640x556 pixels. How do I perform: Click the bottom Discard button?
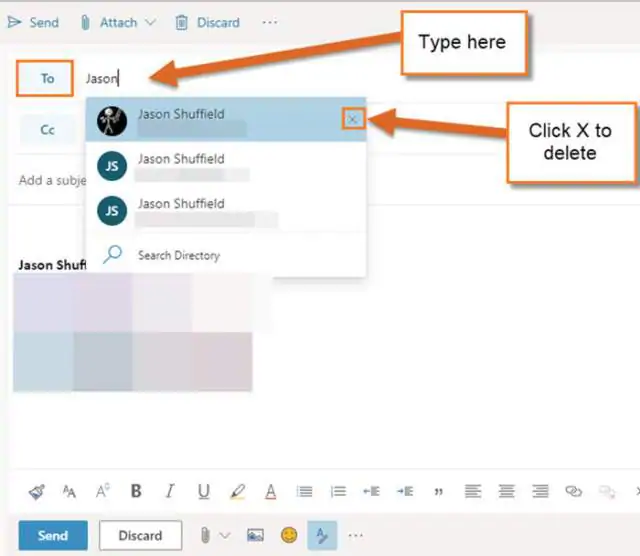pos(140,535)
